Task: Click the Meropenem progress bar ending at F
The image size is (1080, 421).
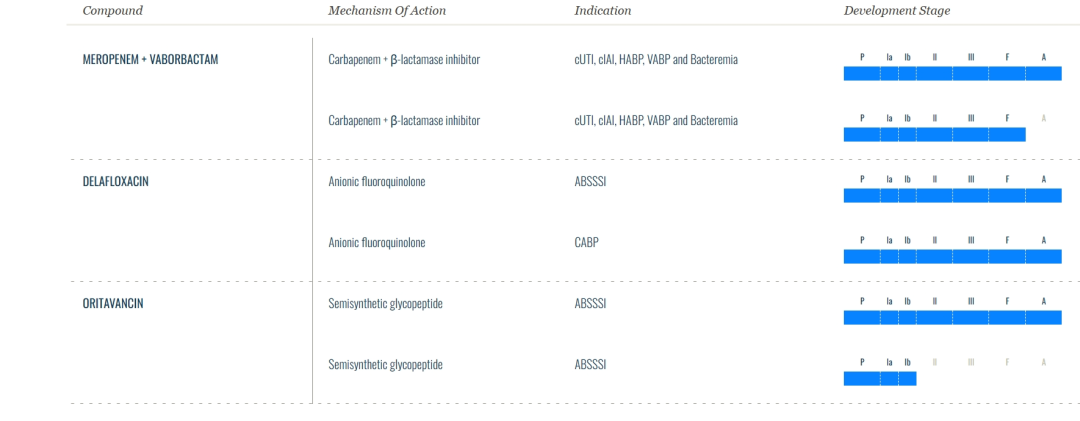Action: point(934,135)
